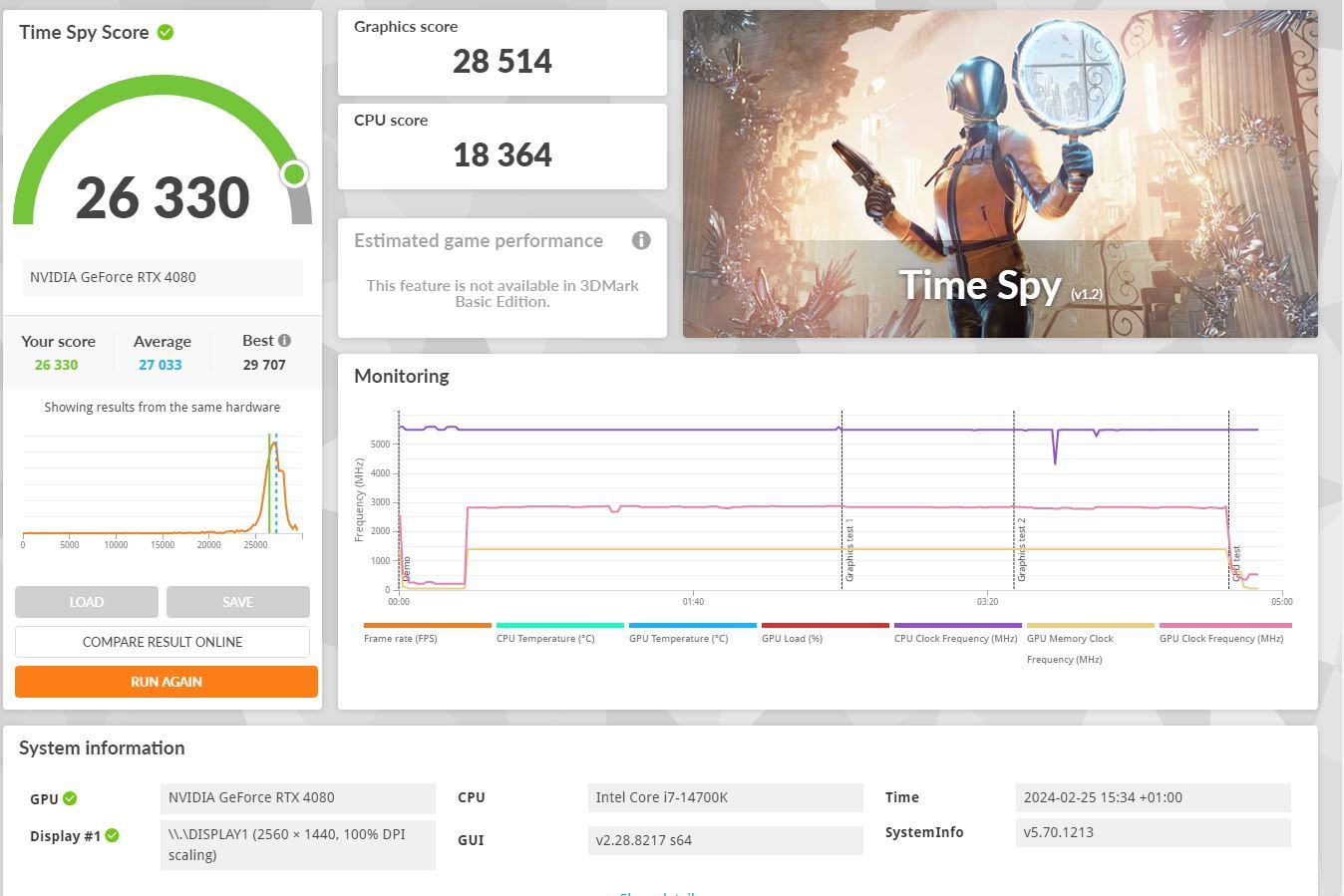Click the score distribution histogram chart

[x=162, y=490]
